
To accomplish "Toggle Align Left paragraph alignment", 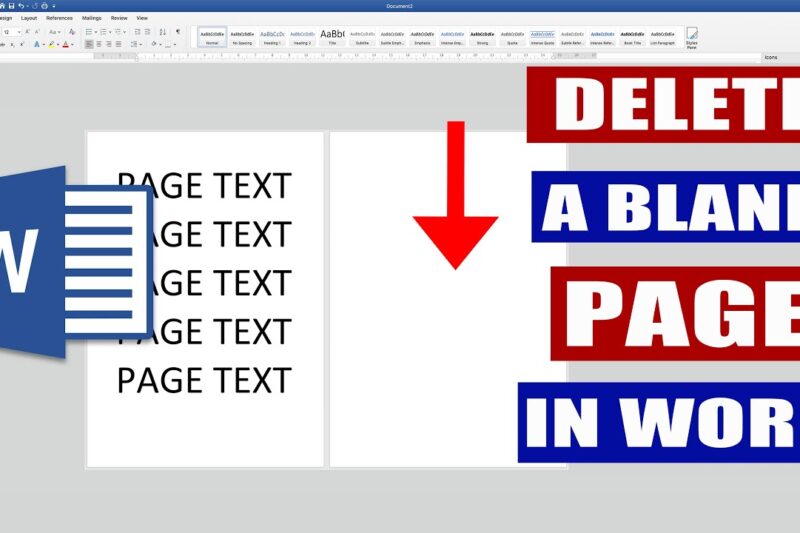I will [x=89, y=44].
